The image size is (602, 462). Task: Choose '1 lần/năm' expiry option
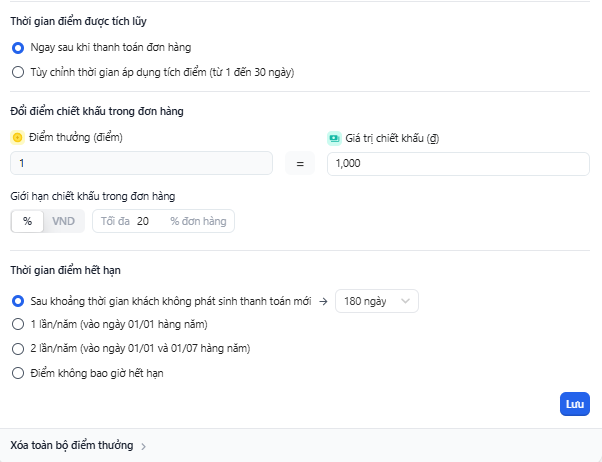[17, 324]
